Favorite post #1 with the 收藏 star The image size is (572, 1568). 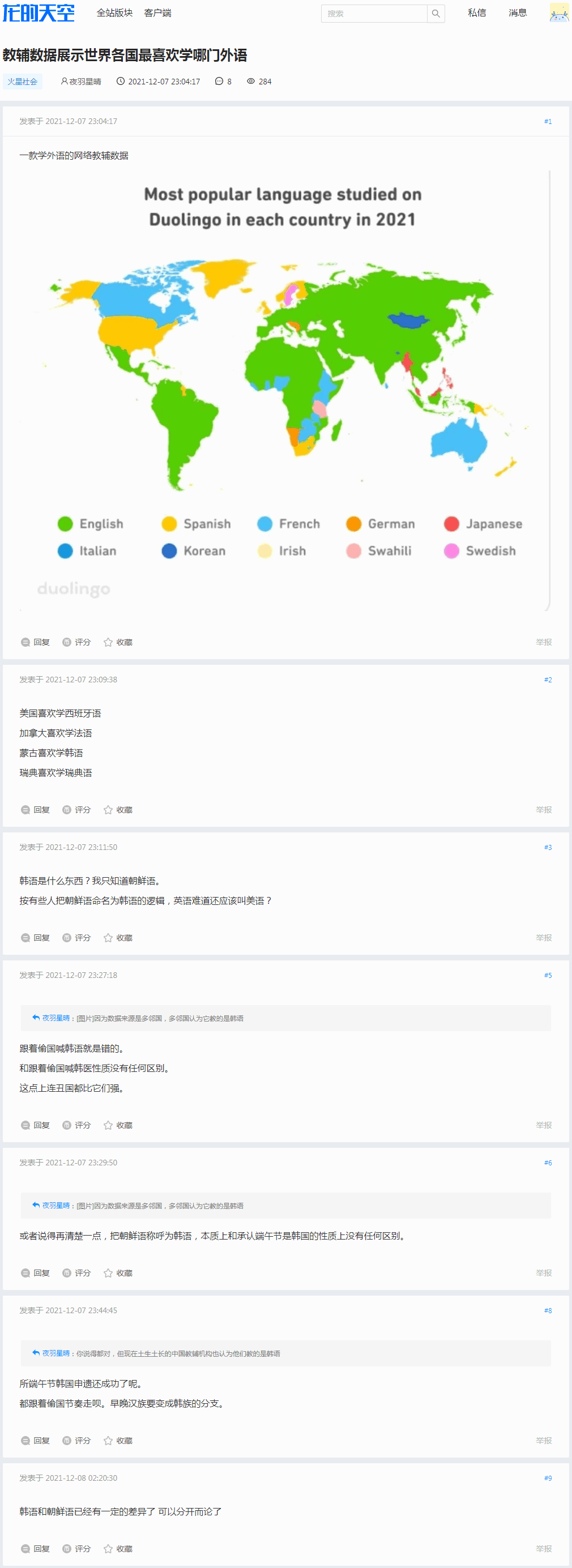[118, 642]
